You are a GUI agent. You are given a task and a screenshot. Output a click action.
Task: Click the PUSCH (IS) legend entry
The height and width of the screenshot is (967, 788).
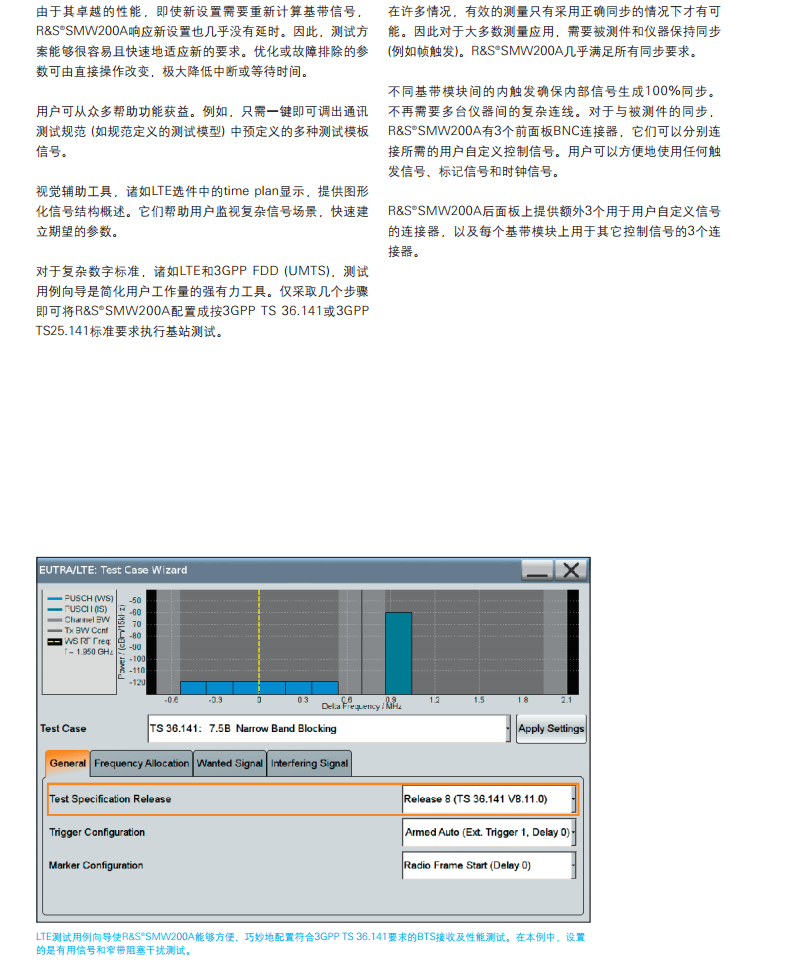point(86,609)
